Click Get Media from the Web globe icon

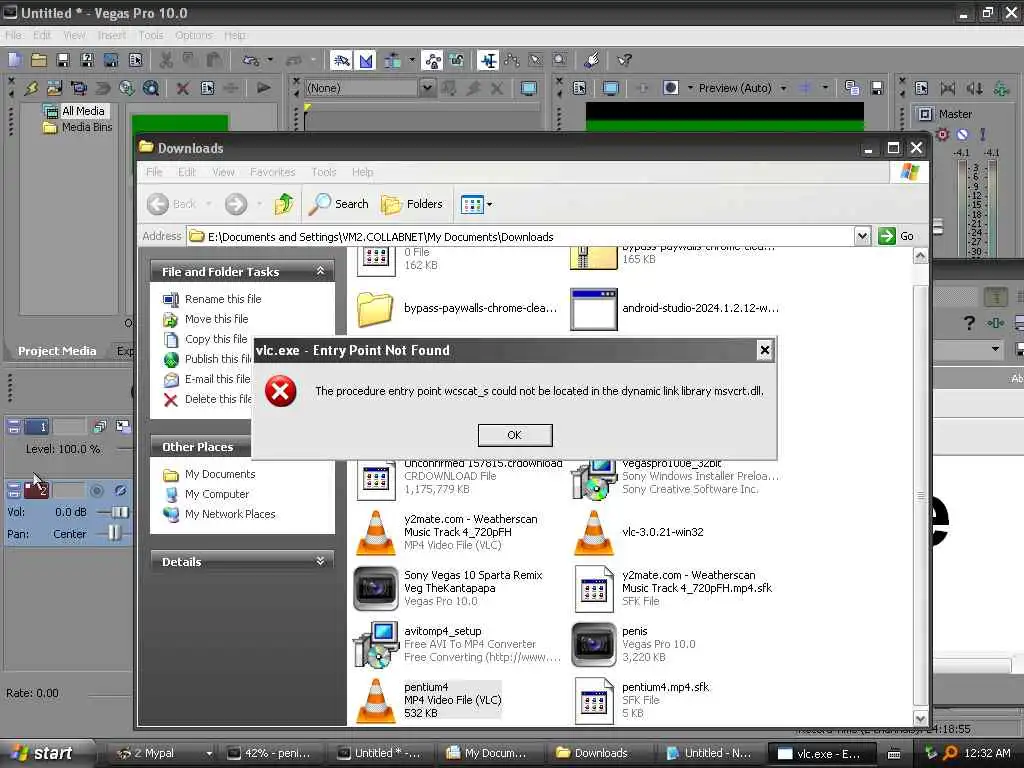tap(127, 88)
